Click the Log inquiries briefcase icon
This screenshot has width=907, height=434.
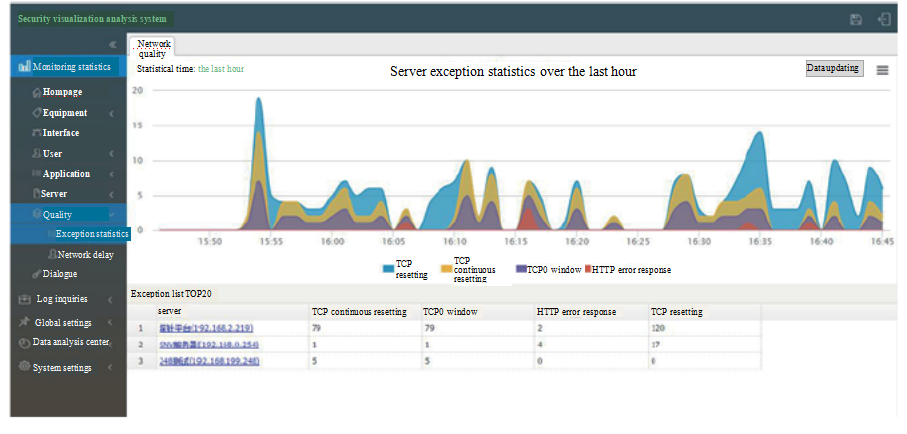(x=24, y=299)
